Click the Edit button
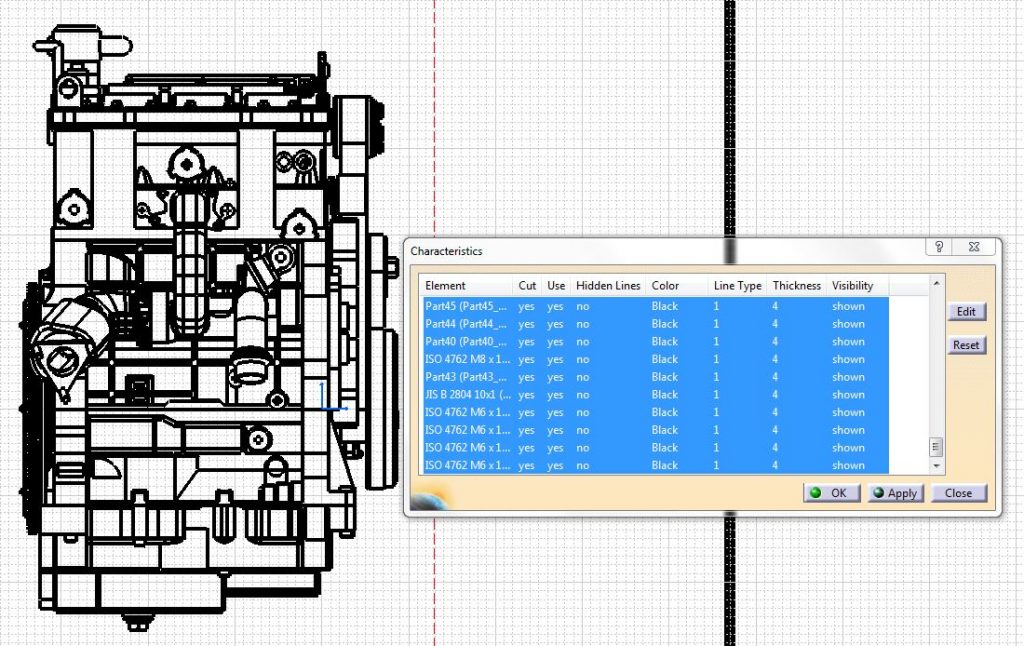The width and height of the screenshot is (1024, 646). tap(965, 311)
